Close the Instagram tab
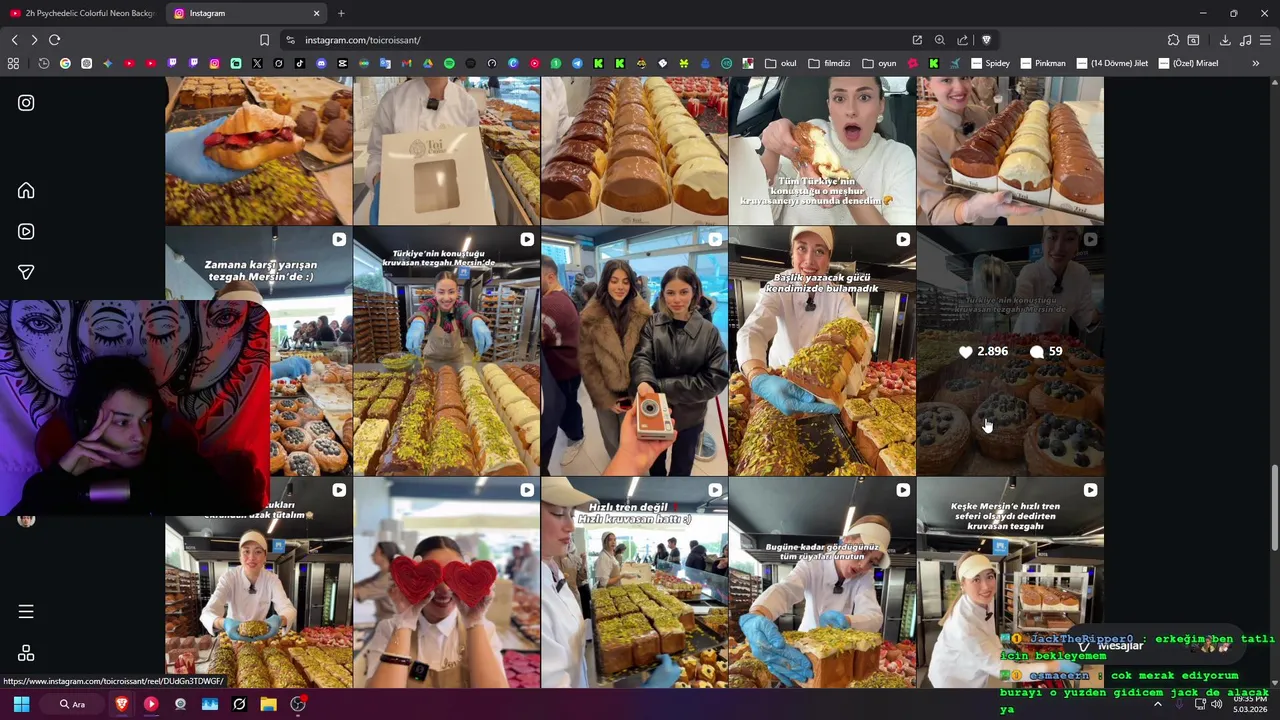 tap(317, 13)
